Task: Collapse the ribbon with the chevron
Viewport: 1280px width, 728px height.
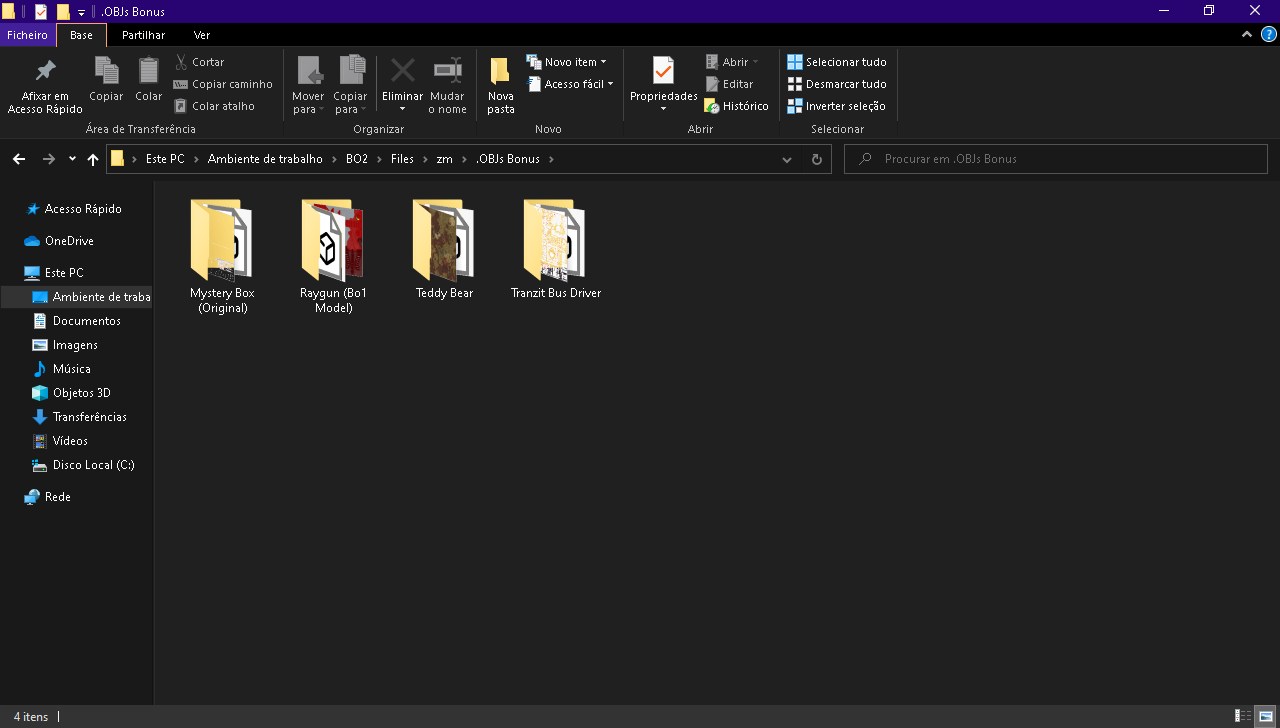Action: pos(1247,34)
